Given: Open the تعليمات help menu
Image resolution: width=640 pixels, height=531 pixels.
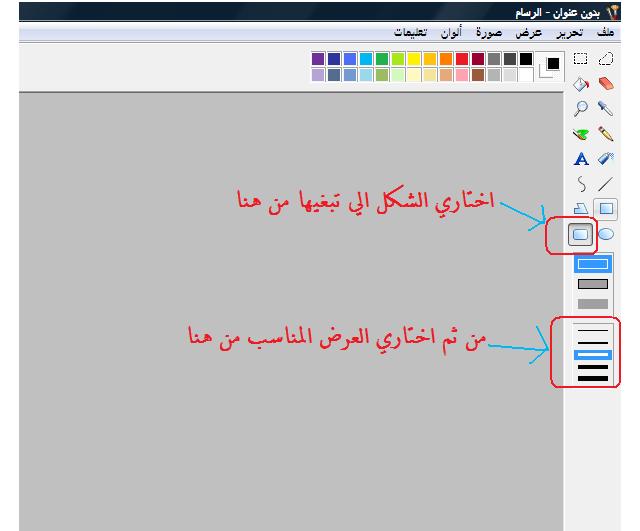Looking at the screenshot, I should tap(410, 32).
